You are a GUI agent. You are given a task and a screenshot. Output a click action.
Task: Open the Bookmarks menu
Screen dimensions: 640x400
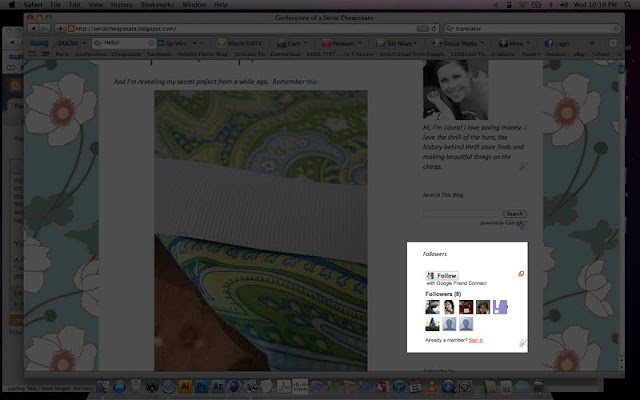tap(157, 4)
